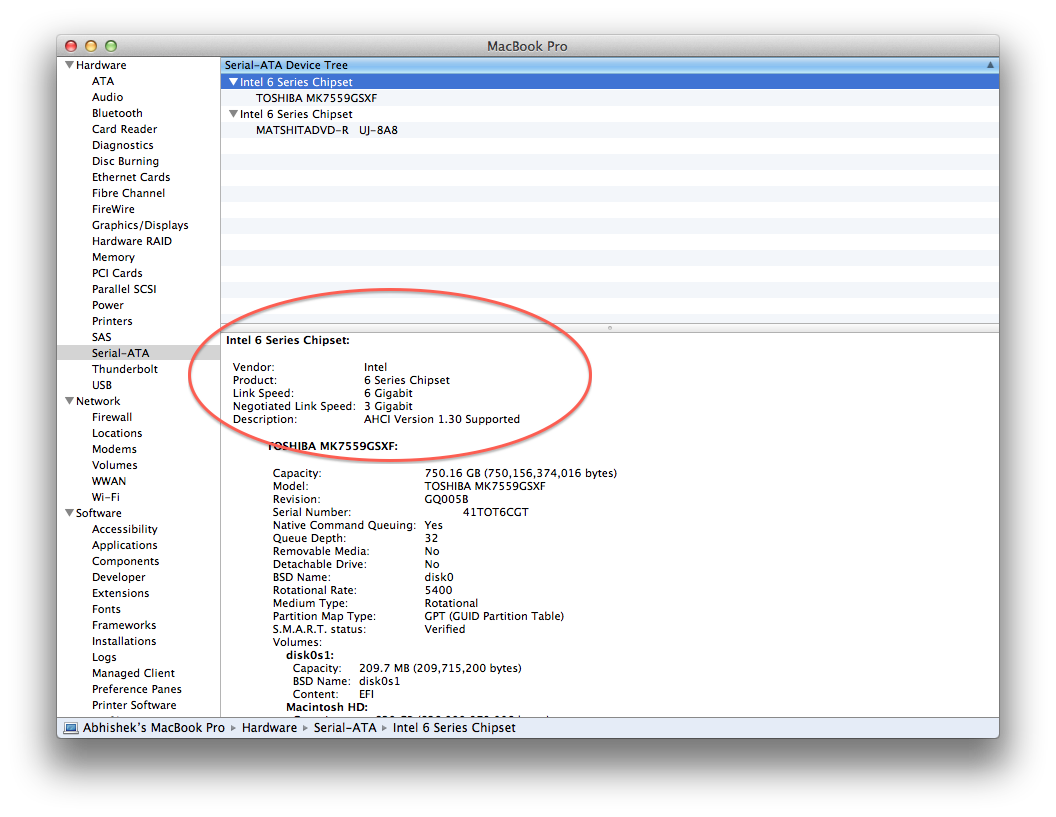The width and height of the screenshot is (1056, 817).
Task: Click Abhishek's MacBook Pro in path bar
Action: pyautogui.click(x=154, y=728)
